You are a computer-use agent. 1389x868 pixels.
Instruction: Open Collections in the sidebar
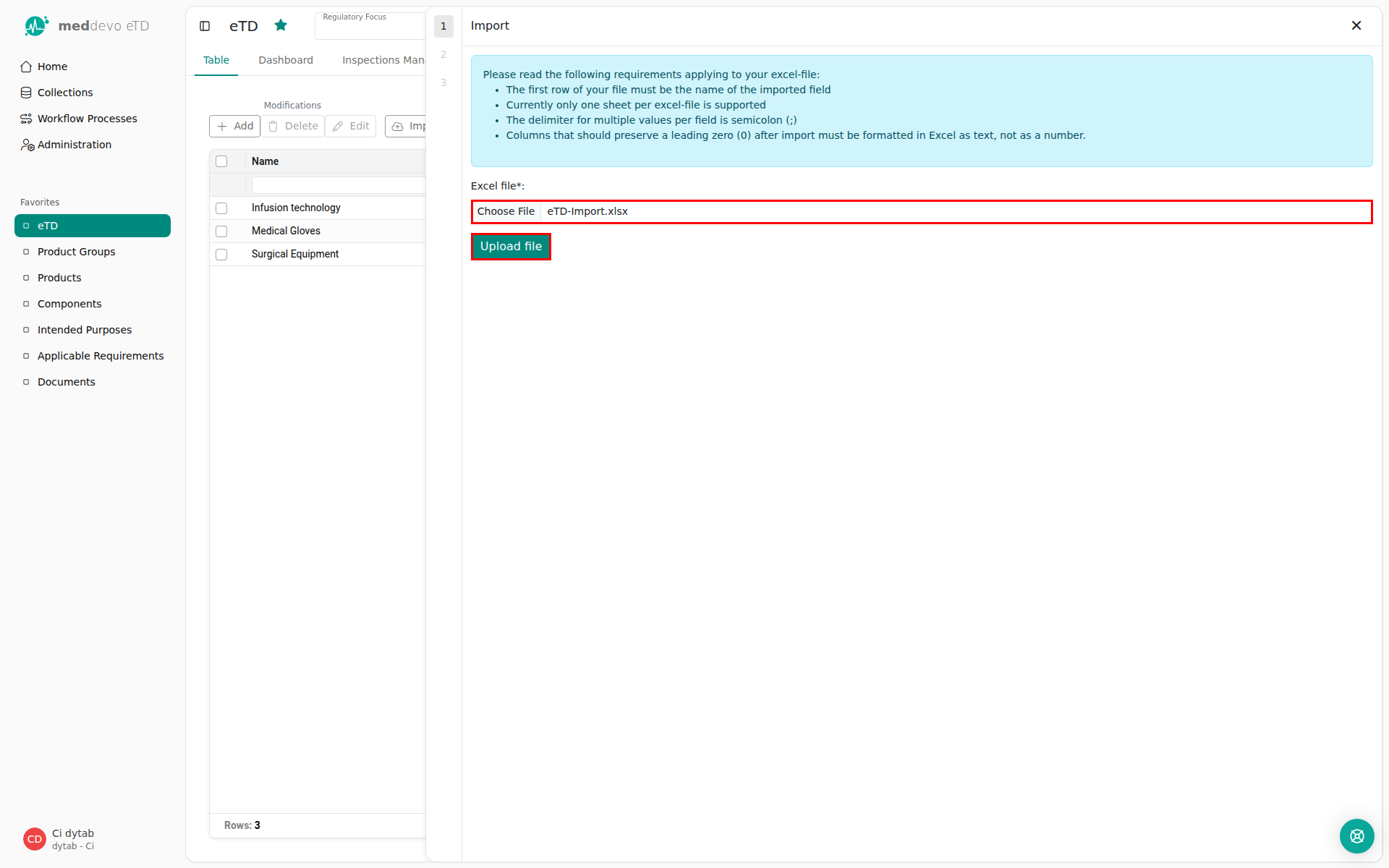point(65,93)
